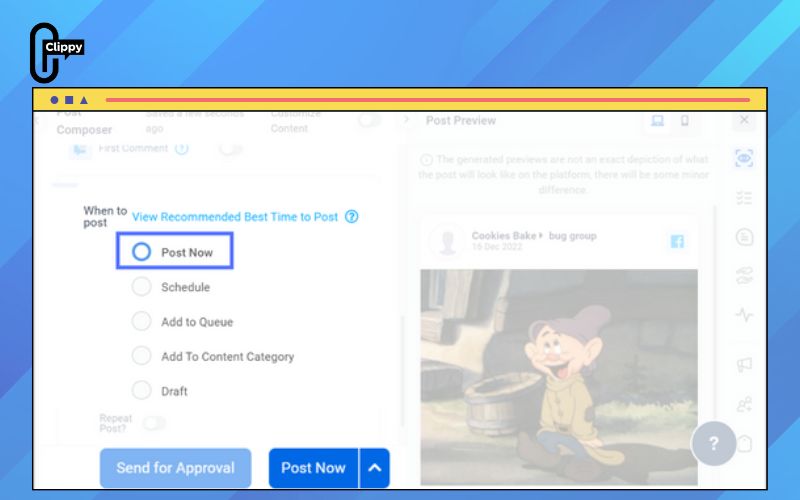Enable the First Comment toggle

pos(231,149)
